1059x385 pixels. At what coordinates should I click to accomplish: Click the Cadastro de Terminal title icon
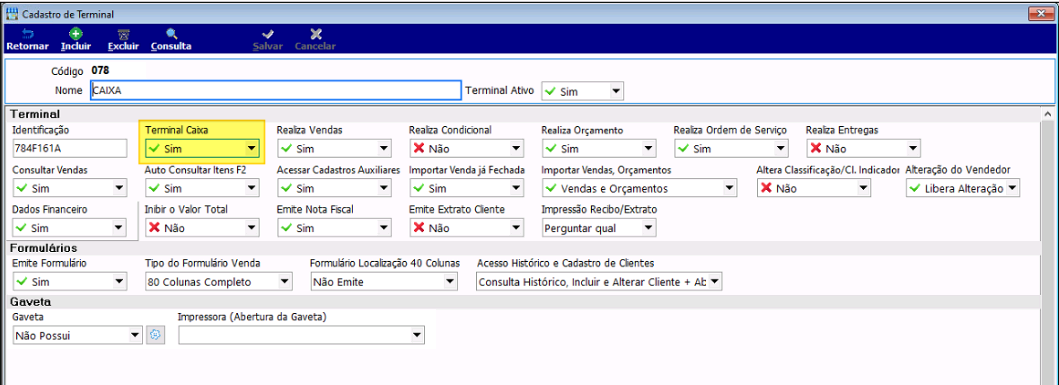point(11,14)
